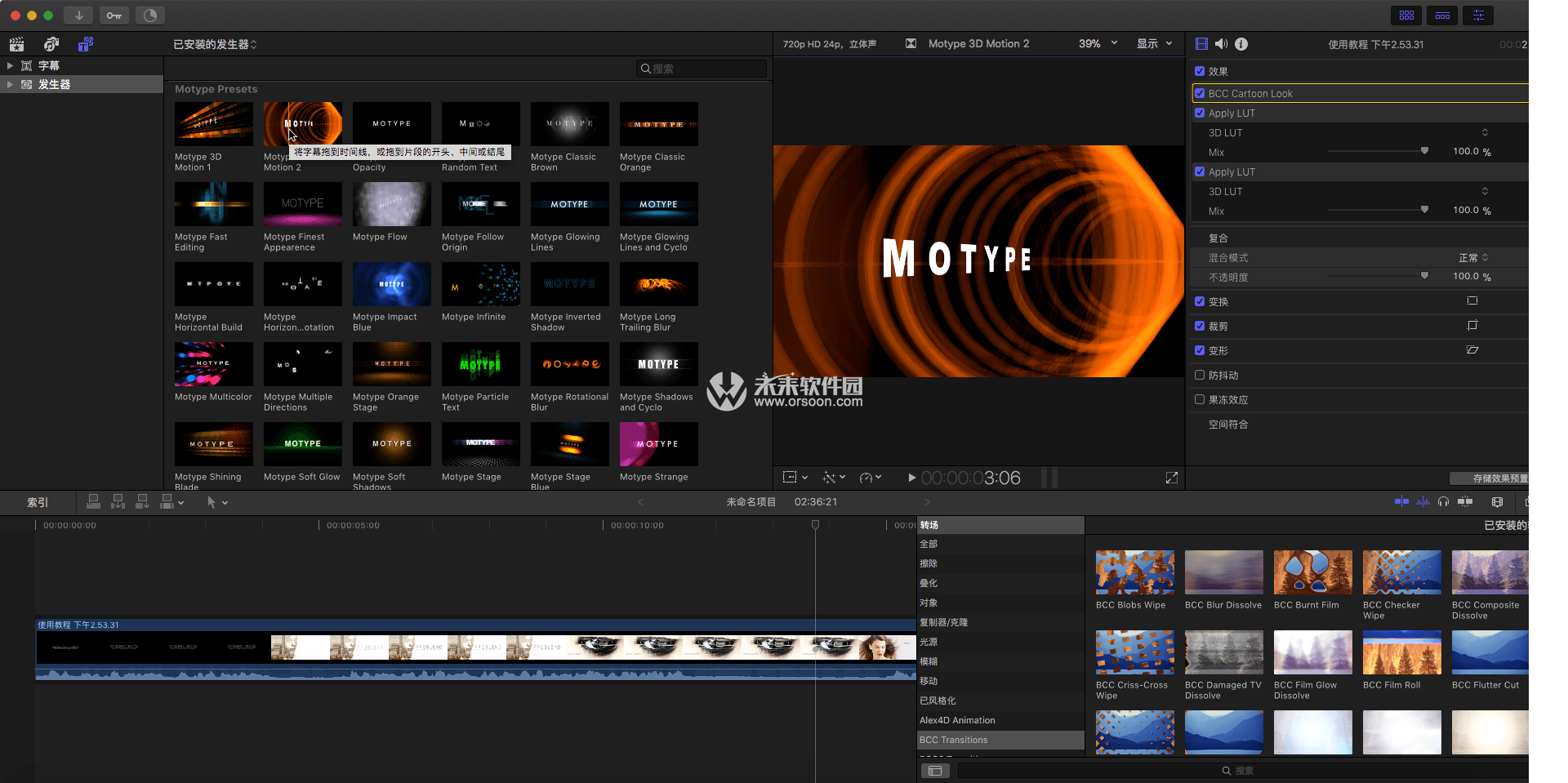Click the 索引 index button
1568x783 pixels.
38,502
